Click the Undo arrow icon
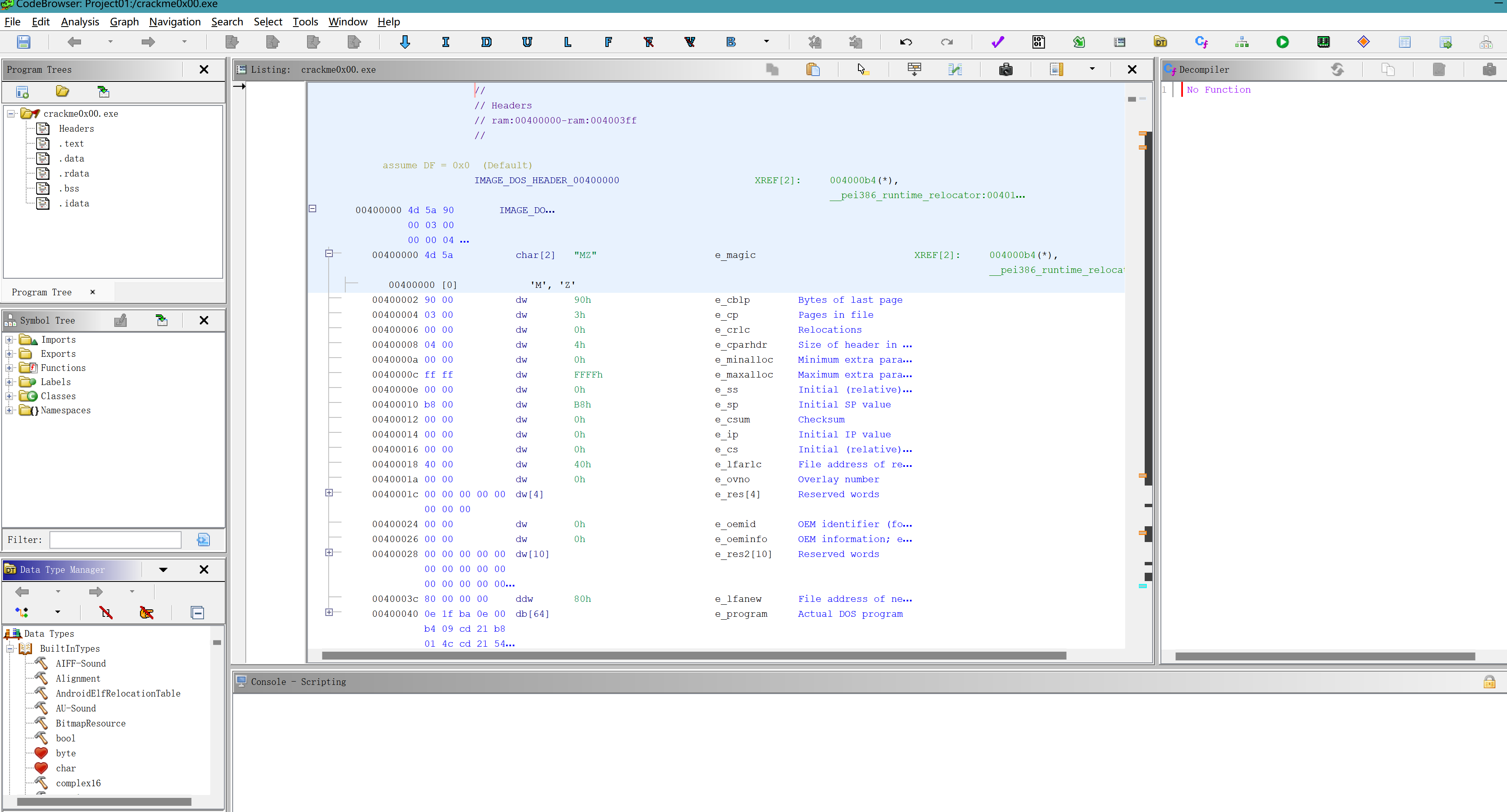The image size is (1507, 812). 906,42
